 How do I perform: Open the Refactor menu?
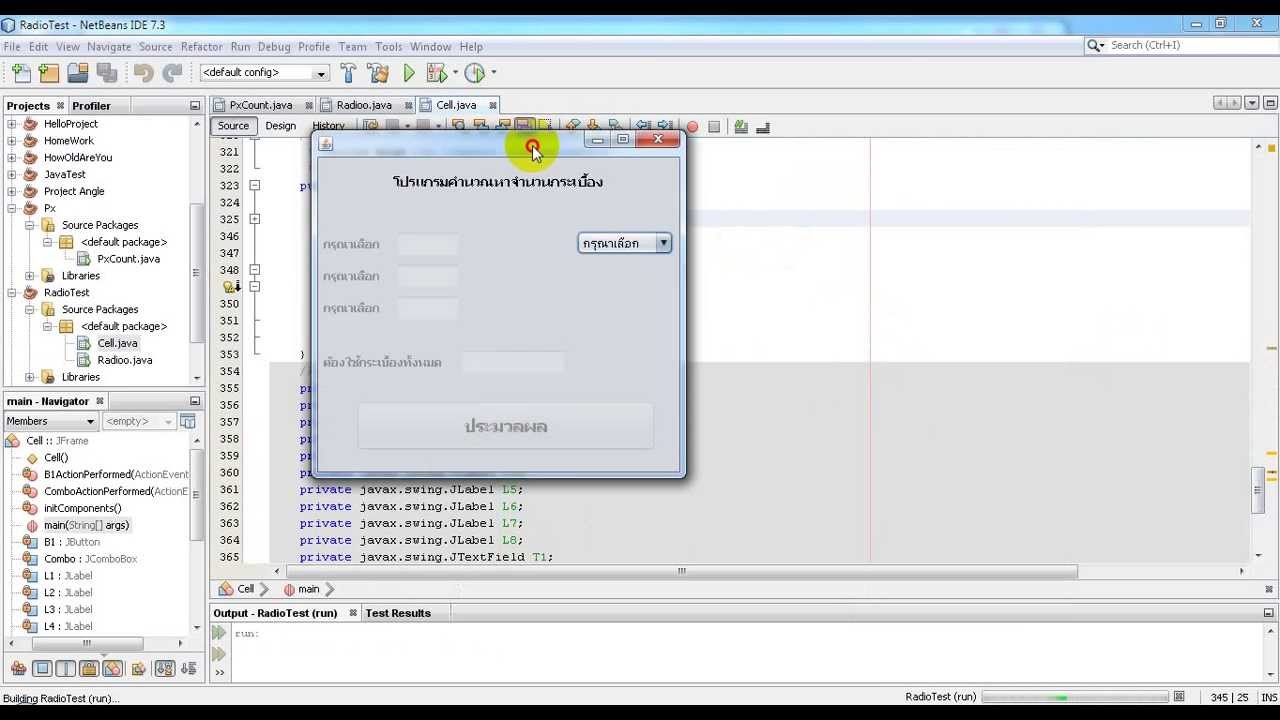pos(202,47)
